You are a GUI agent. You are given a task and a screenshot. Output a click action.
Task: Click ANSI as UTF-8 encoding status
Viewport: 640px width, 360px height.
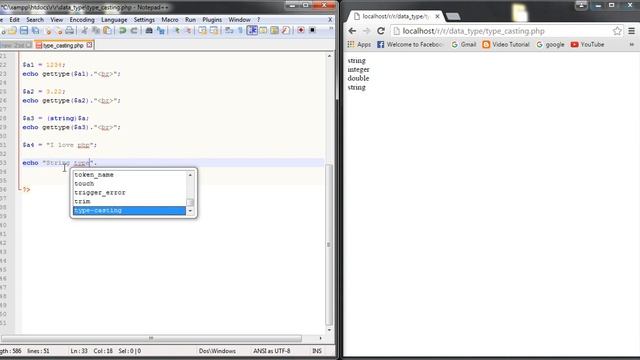(271, 351)
